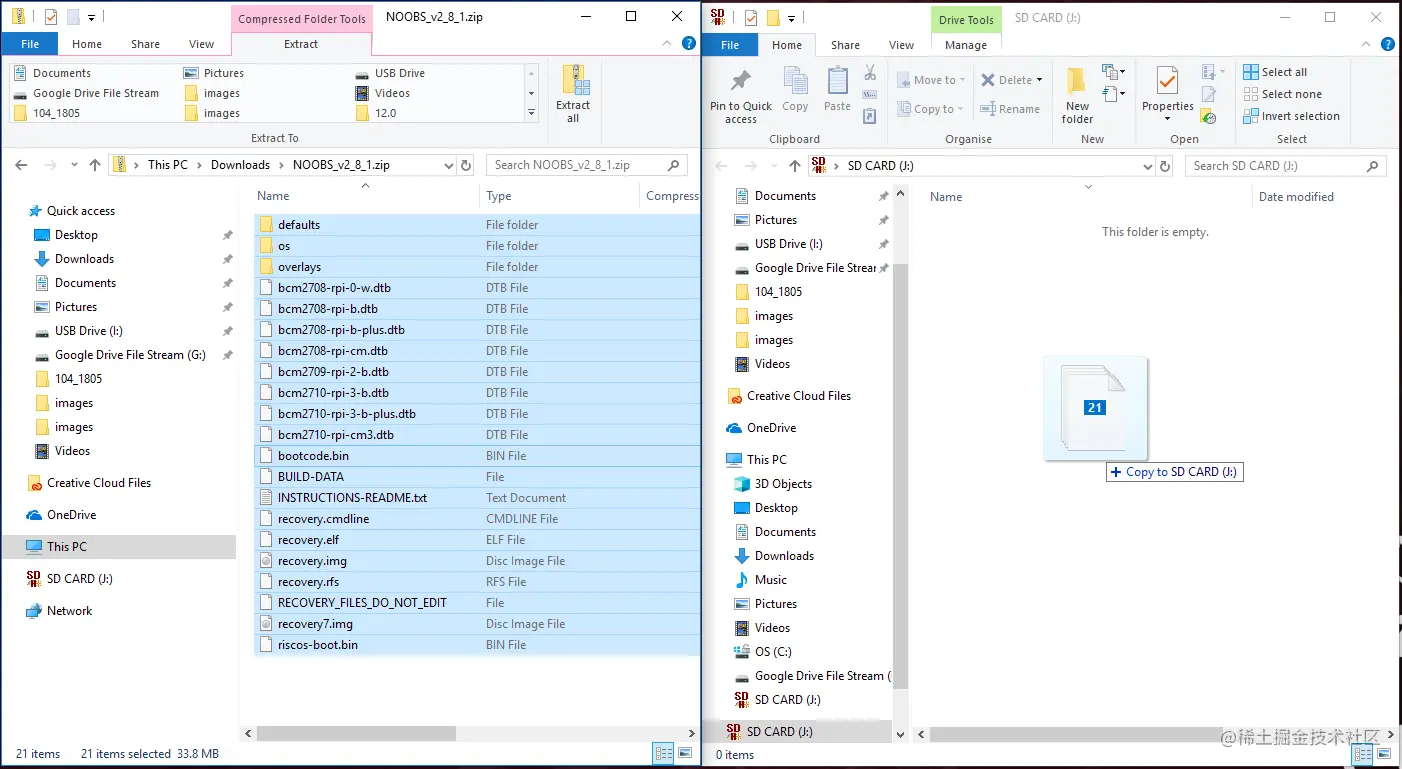
Task: Click the blue Help icon in the zip window
Action: [688, 44]
